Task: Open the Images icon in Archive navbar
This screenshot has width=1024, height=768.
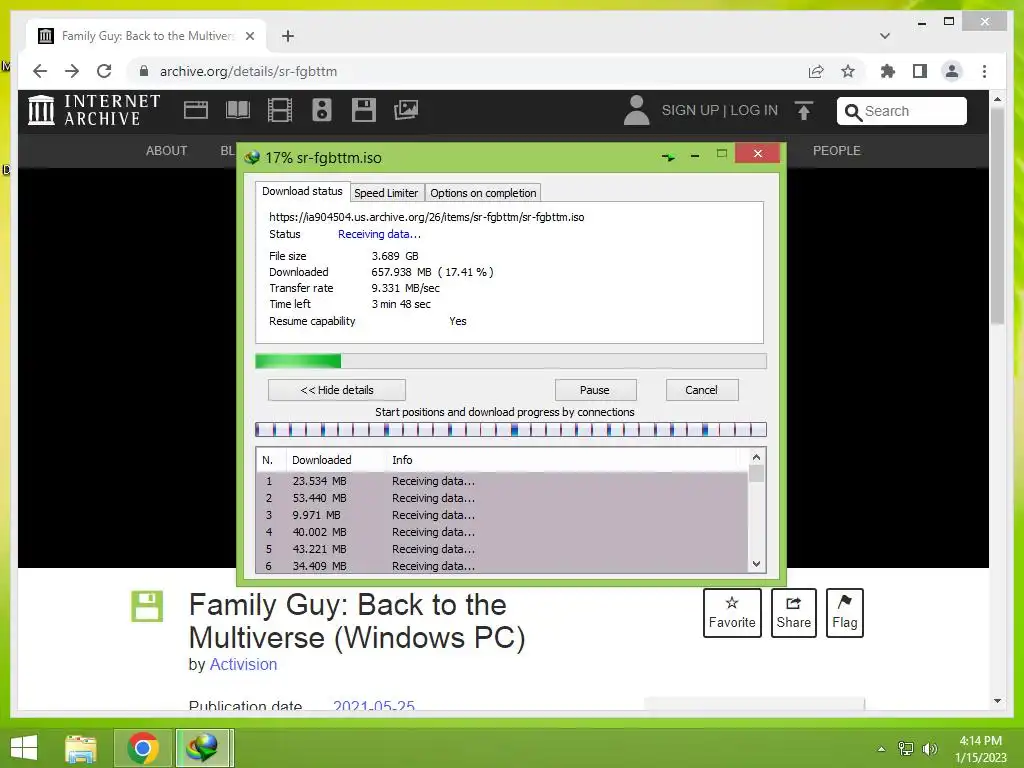Action: tap(406, 110)
